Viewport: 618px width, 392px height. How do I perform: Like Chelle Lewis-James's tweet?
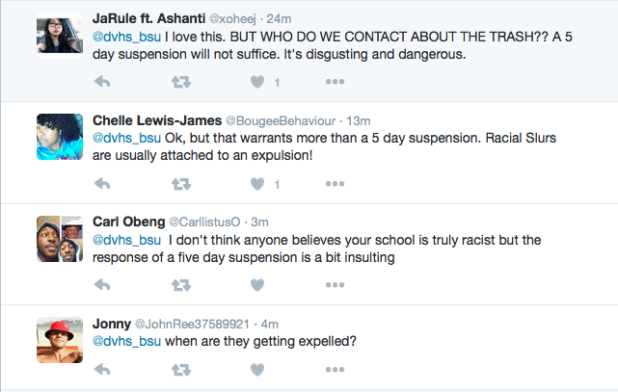coord(257,184)
